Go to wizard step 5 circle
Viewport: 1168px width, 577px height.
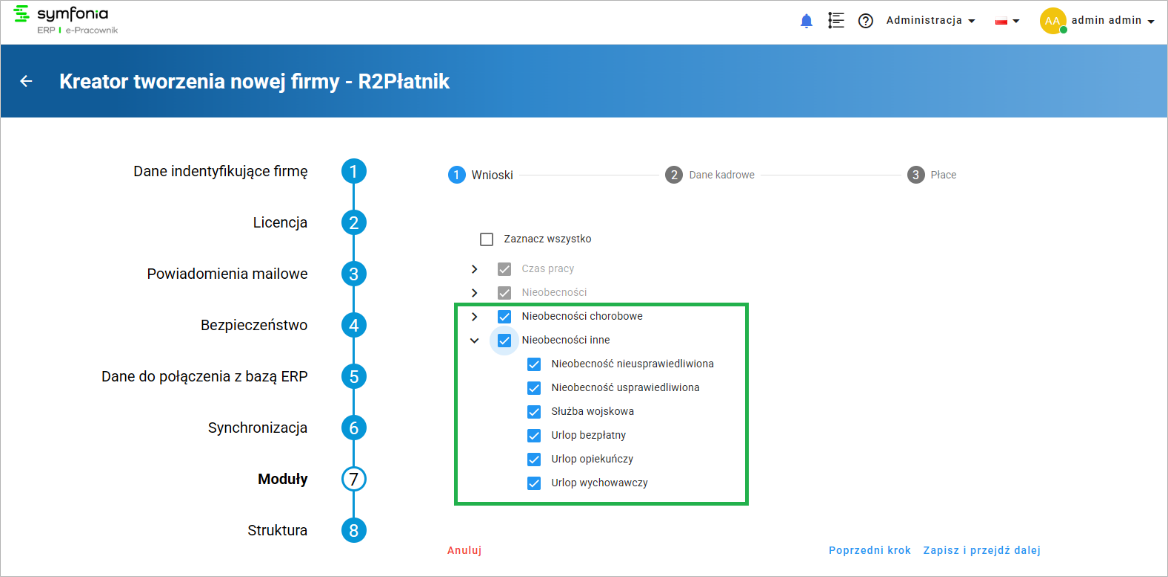[354, 377]
